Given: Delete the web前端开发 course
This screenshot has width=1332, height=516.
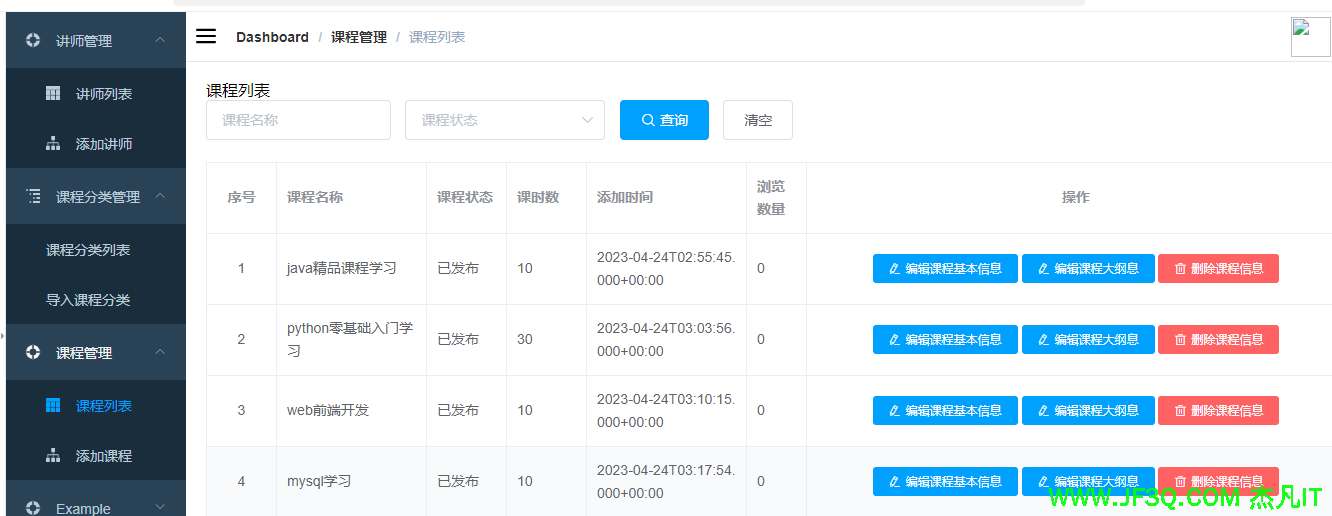Looking at the screenshot, I should pyautogui.click(x=1218, y=410).
